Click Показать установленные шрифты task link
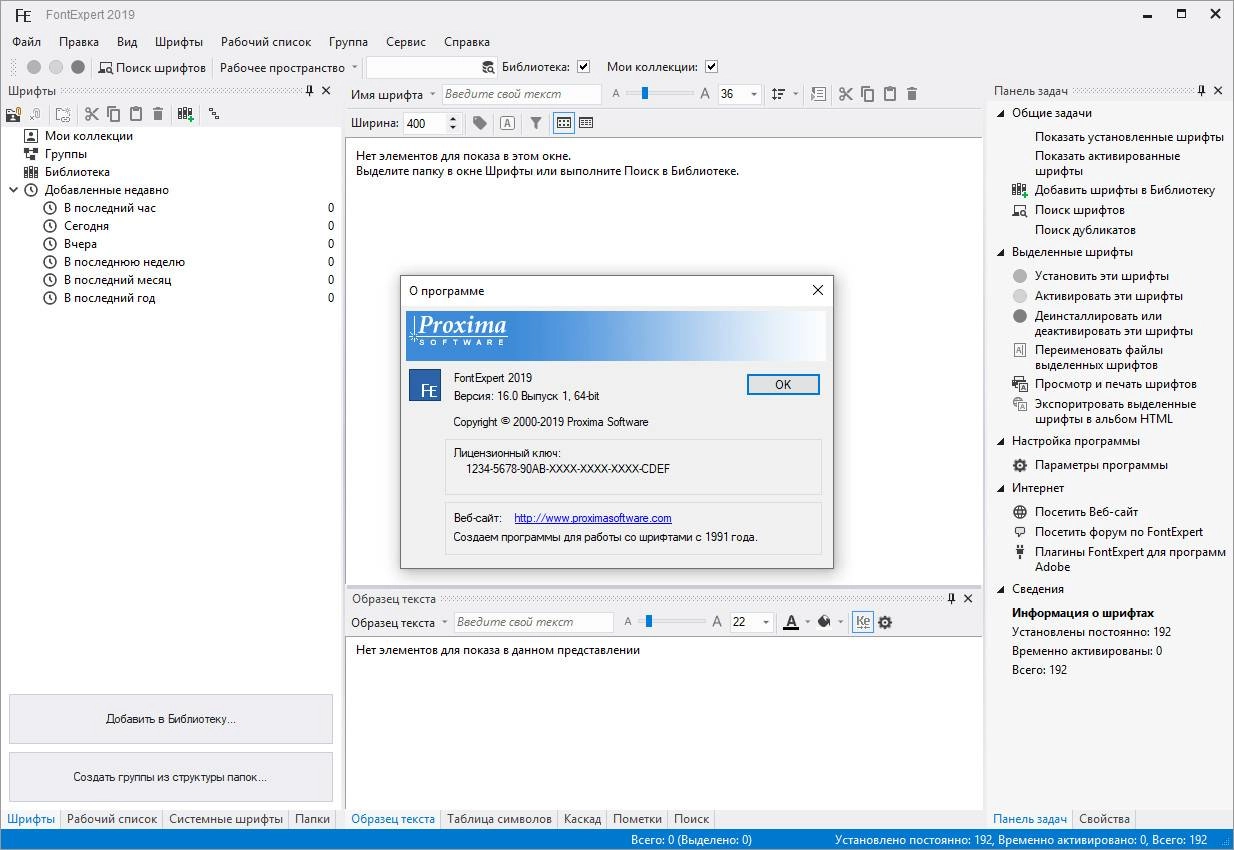The width and height of the screenshot is (1234, 850). pyautogui.click(x=1129, y=137)
